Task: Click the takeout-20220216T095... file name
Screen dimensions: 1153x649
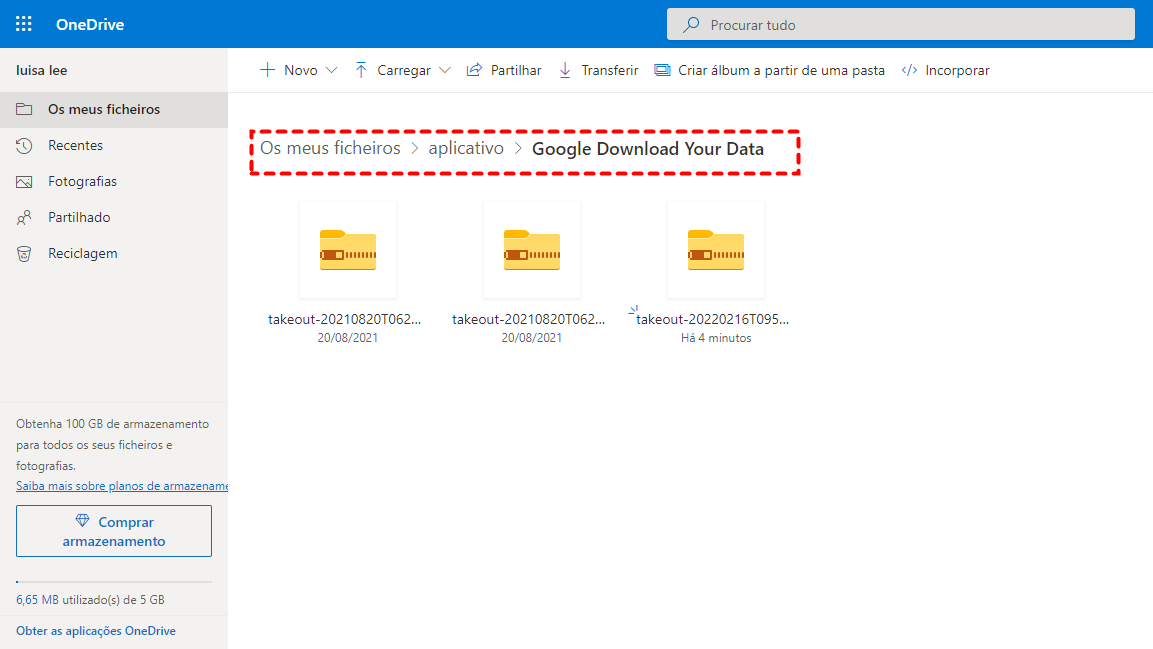Action: point(713,319)
